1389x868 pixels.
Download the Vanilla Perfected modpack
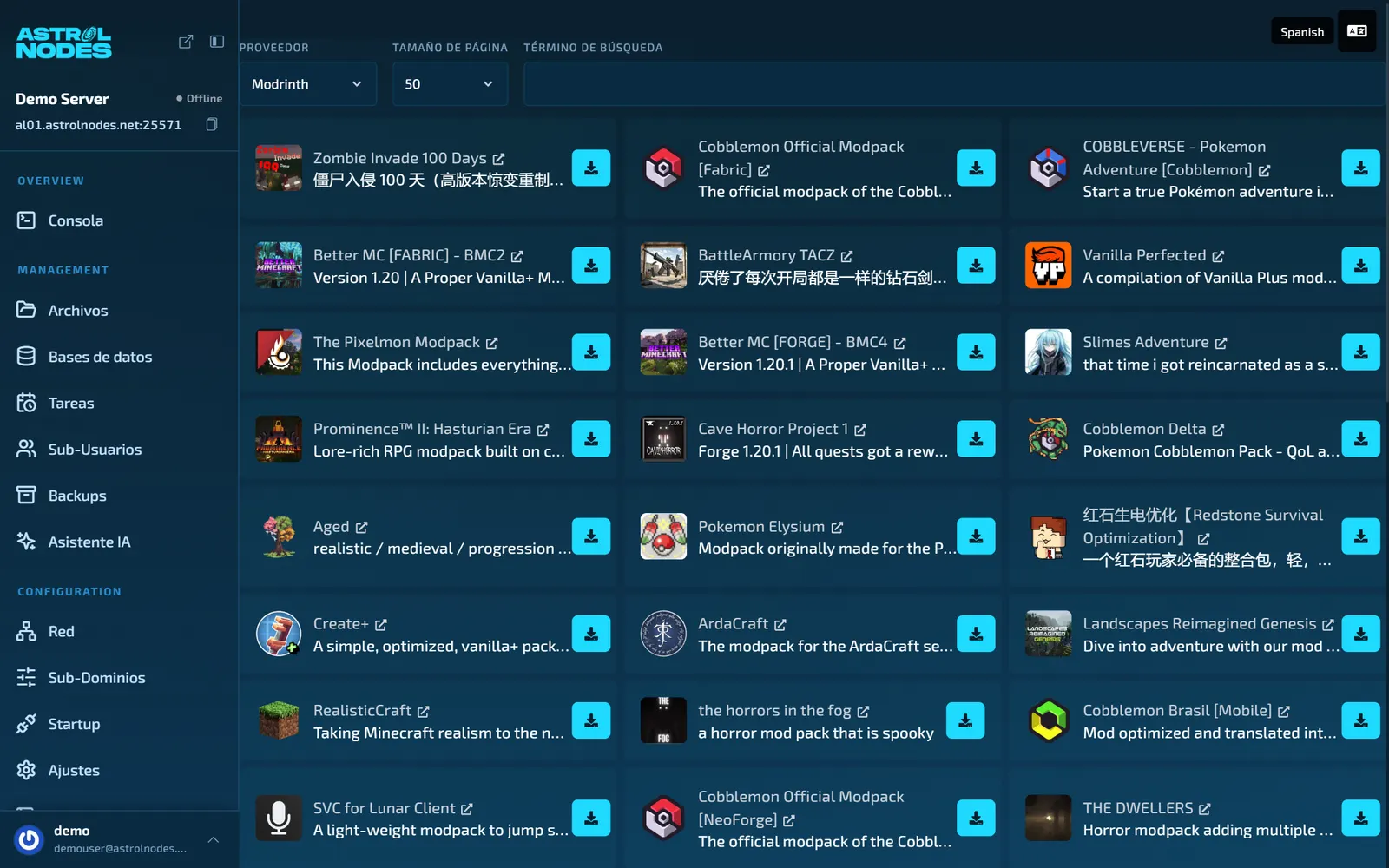click(1360, 266)
